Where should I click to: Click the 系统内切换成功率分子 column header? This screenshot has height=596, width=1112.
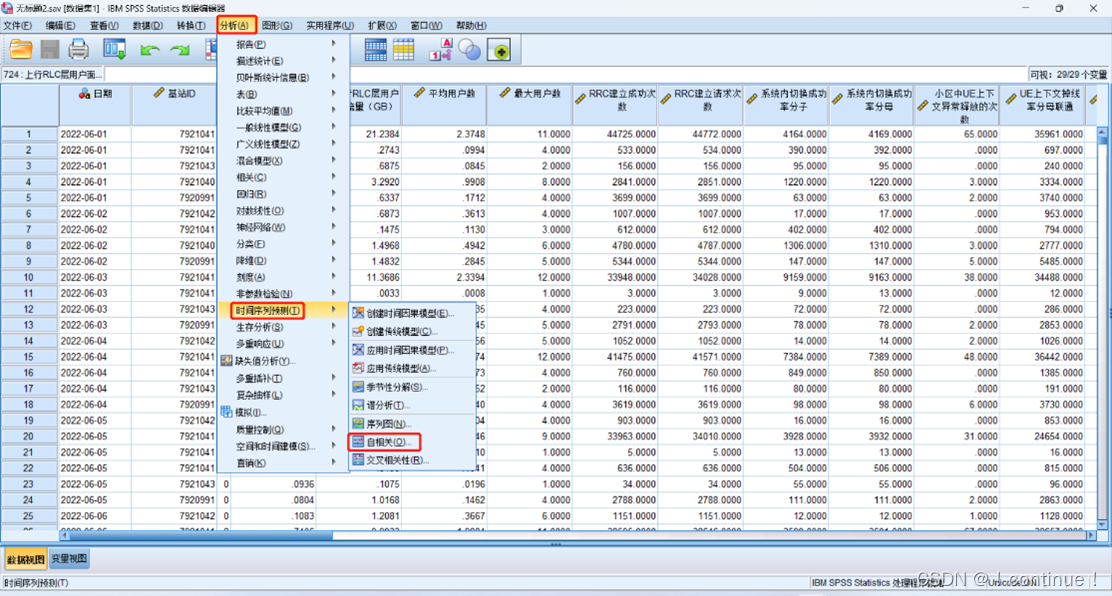pos(786,105)
